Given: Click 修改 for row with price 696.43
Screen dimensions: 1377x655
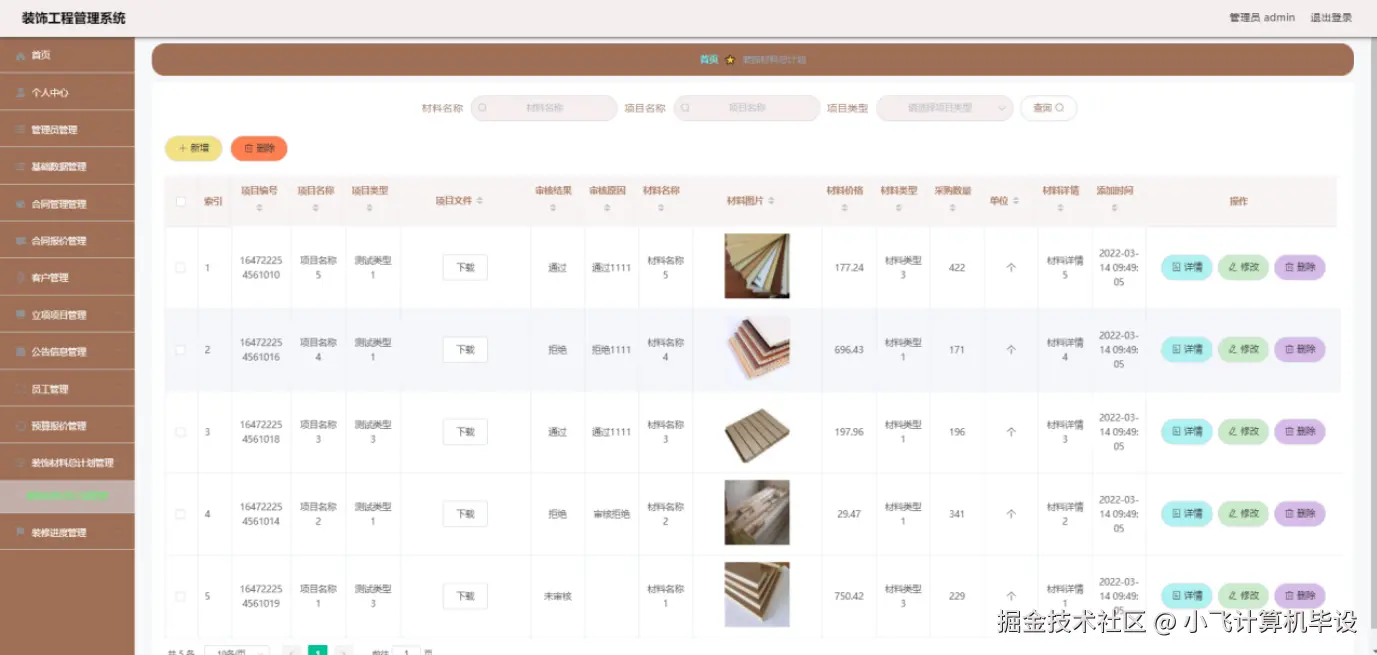Looking at the screenshot, I should point(1243,349).
